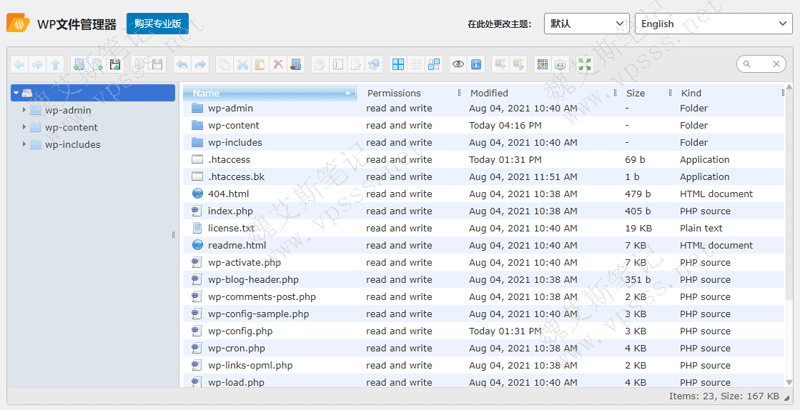The height and width of the screenshot is (410, 800).
Task: Preview file with the eye icon
Action: (x=458, y=64)
